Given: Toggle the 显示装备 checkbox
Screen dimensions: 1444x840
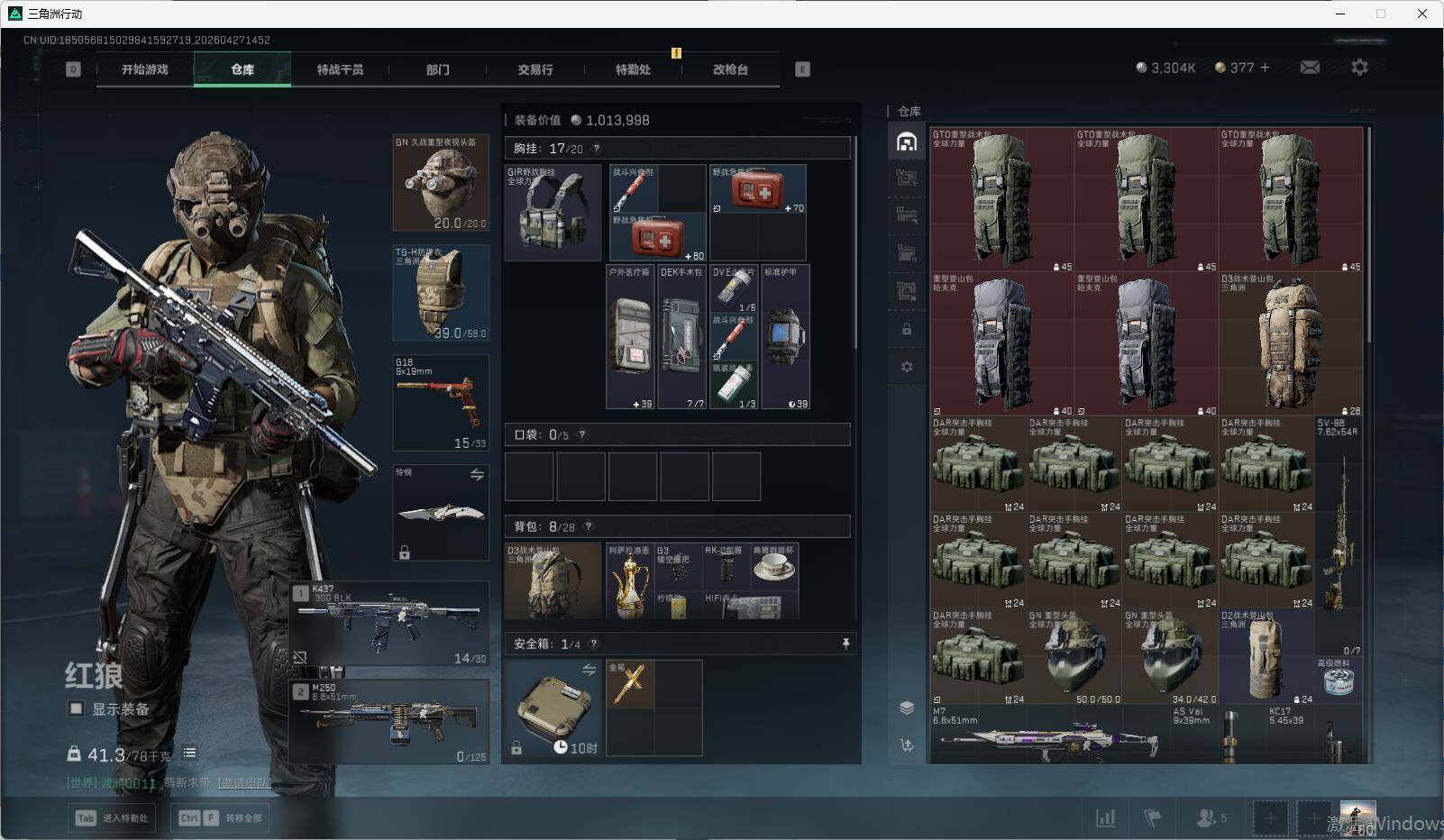Looking at the screenshot, I should tap(77, 708).
